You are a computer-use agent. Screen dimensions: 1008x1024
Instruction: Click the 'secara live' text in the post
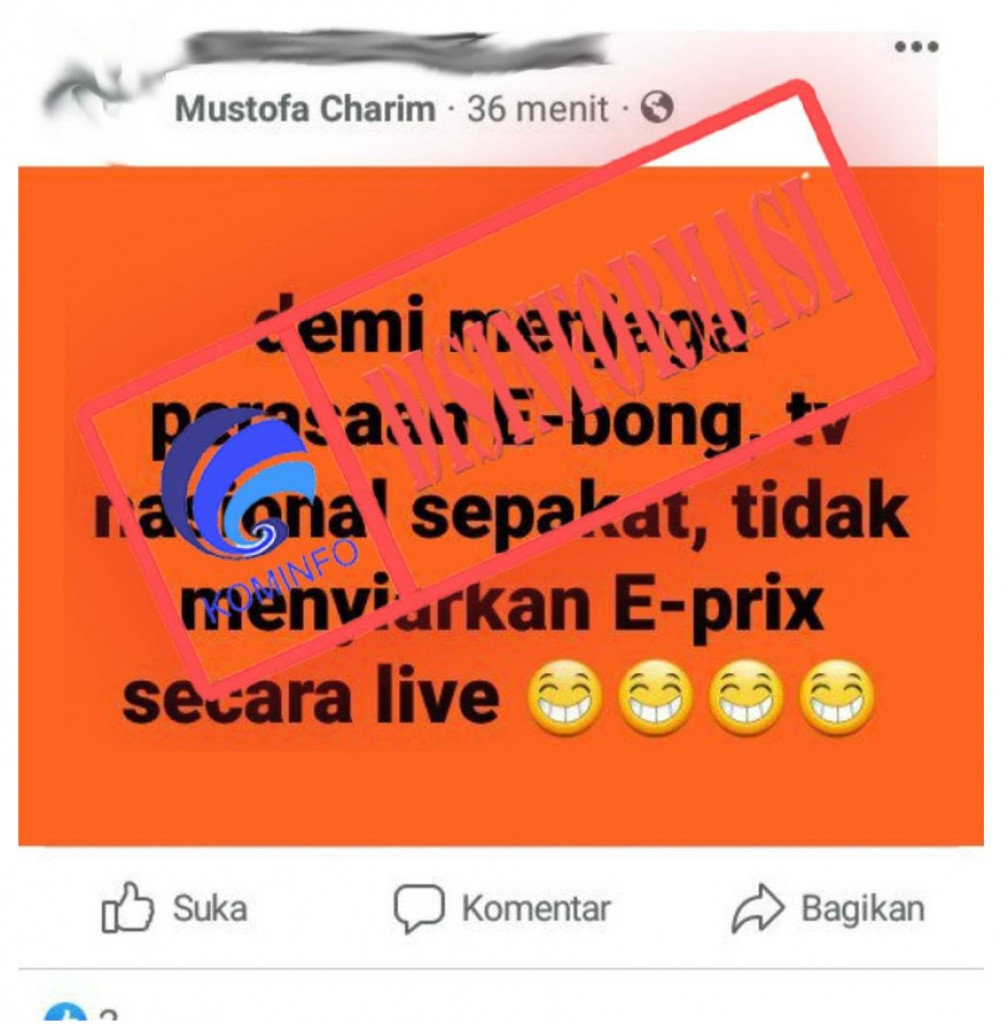(x=310, y=699)
